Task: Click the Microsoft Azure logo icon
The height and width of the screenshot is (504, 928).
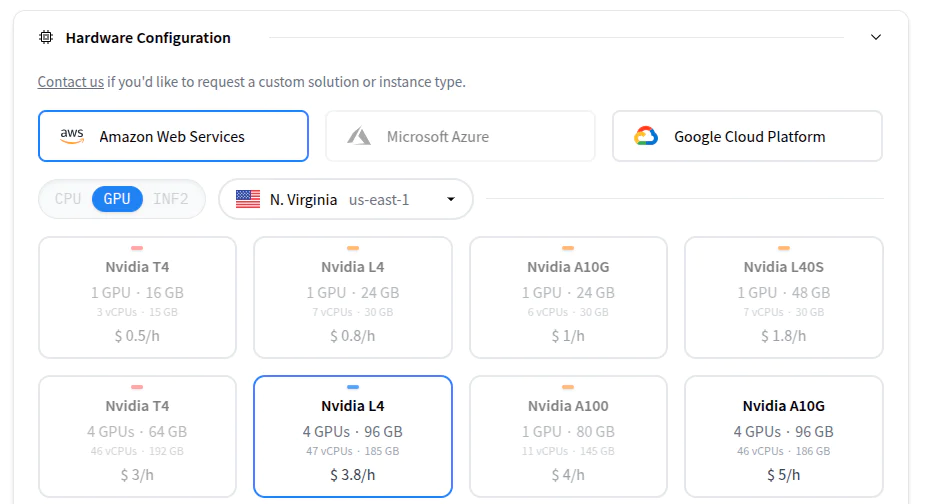Action: tap(359, 136)
